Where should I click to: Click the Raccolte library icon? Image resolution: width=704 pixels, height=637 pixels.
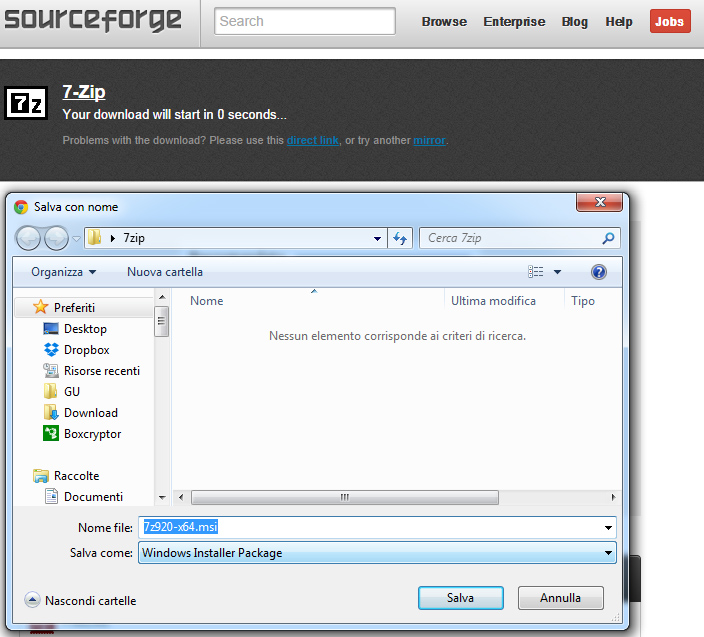pyautogui.click(x=41, y=476)
